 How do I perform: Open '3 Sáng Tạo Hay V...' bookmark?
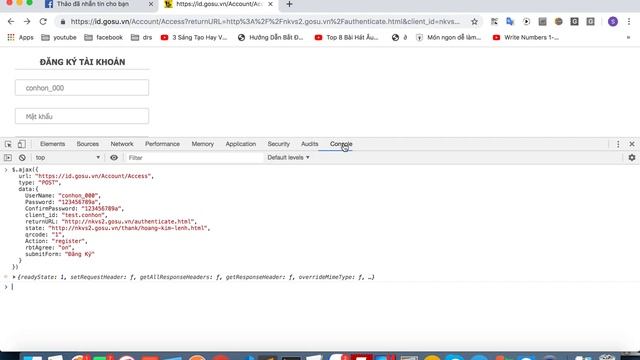(x=194, y=38)
